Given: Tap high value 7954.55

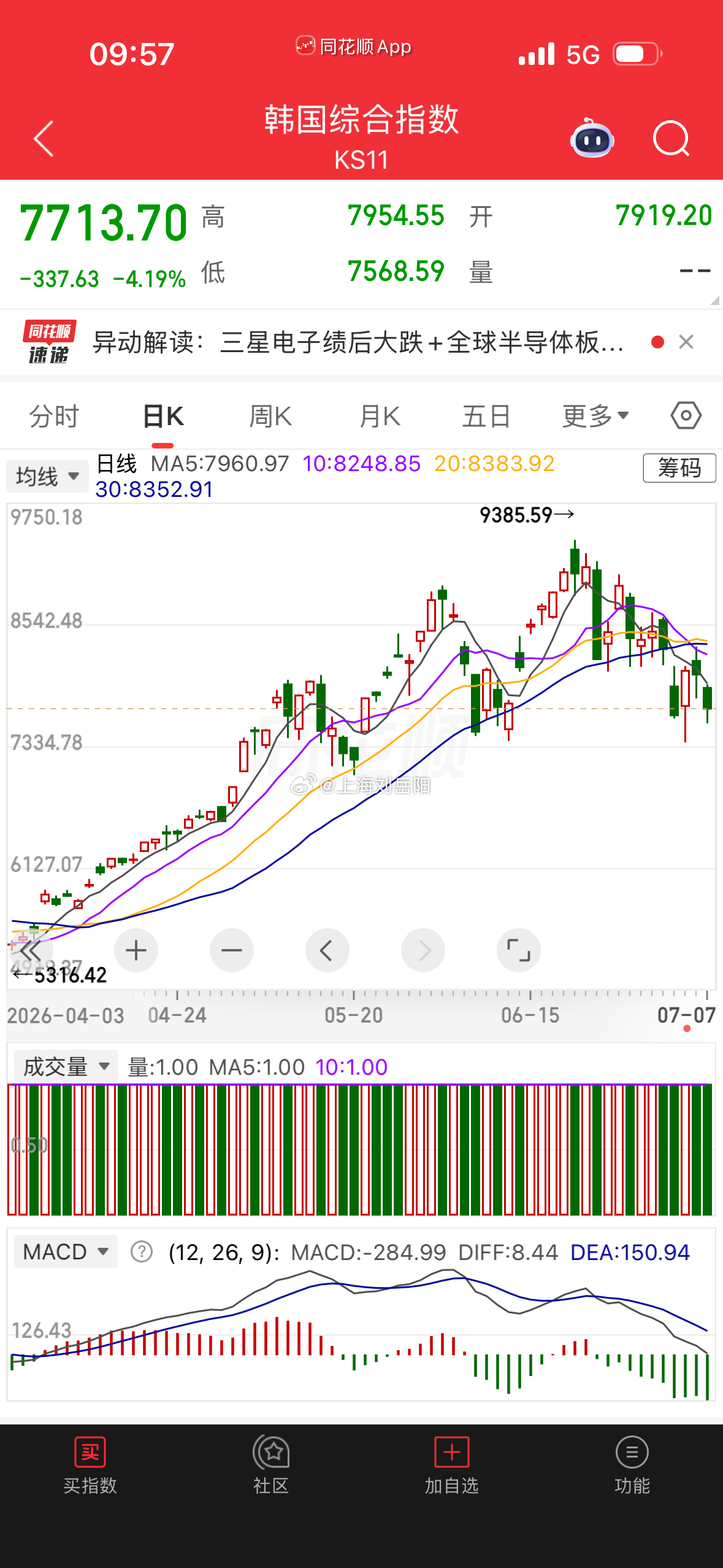Looking at the screenshot, I should tap(396, 215).
